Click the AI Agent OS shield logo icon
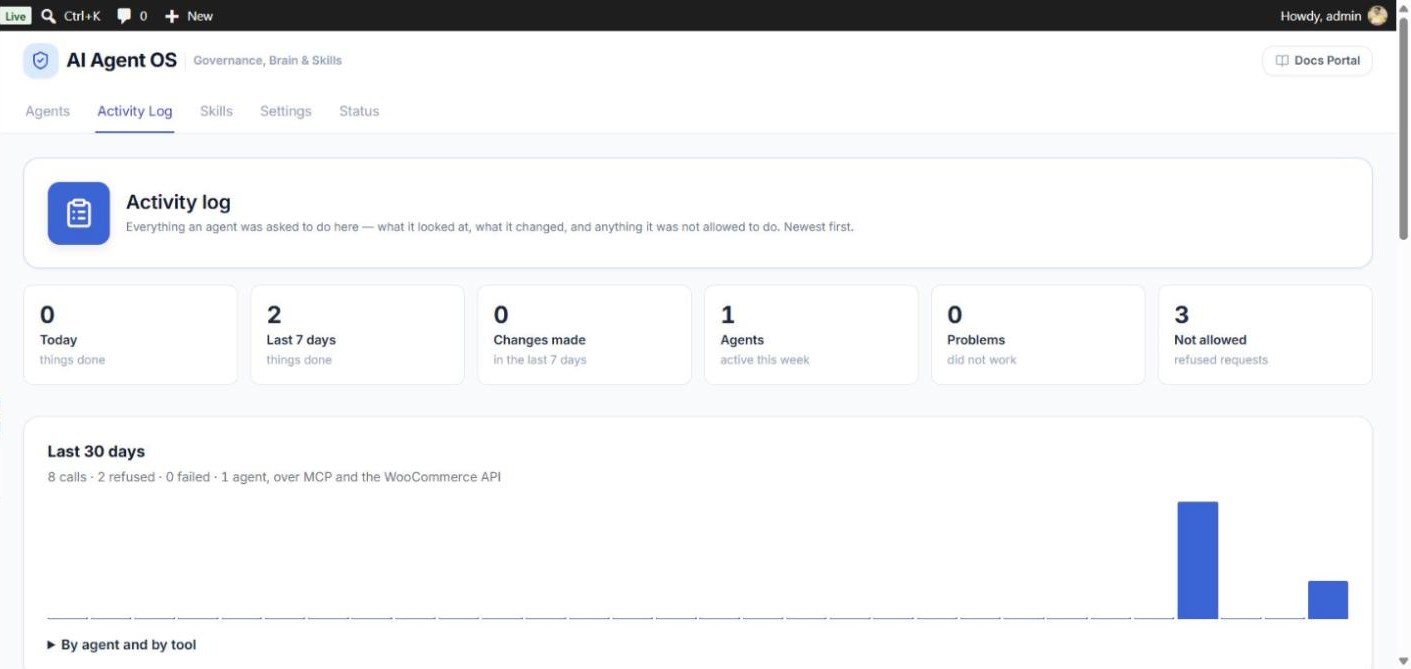Screen dimensions: 1411x669 tap(41, 61)
